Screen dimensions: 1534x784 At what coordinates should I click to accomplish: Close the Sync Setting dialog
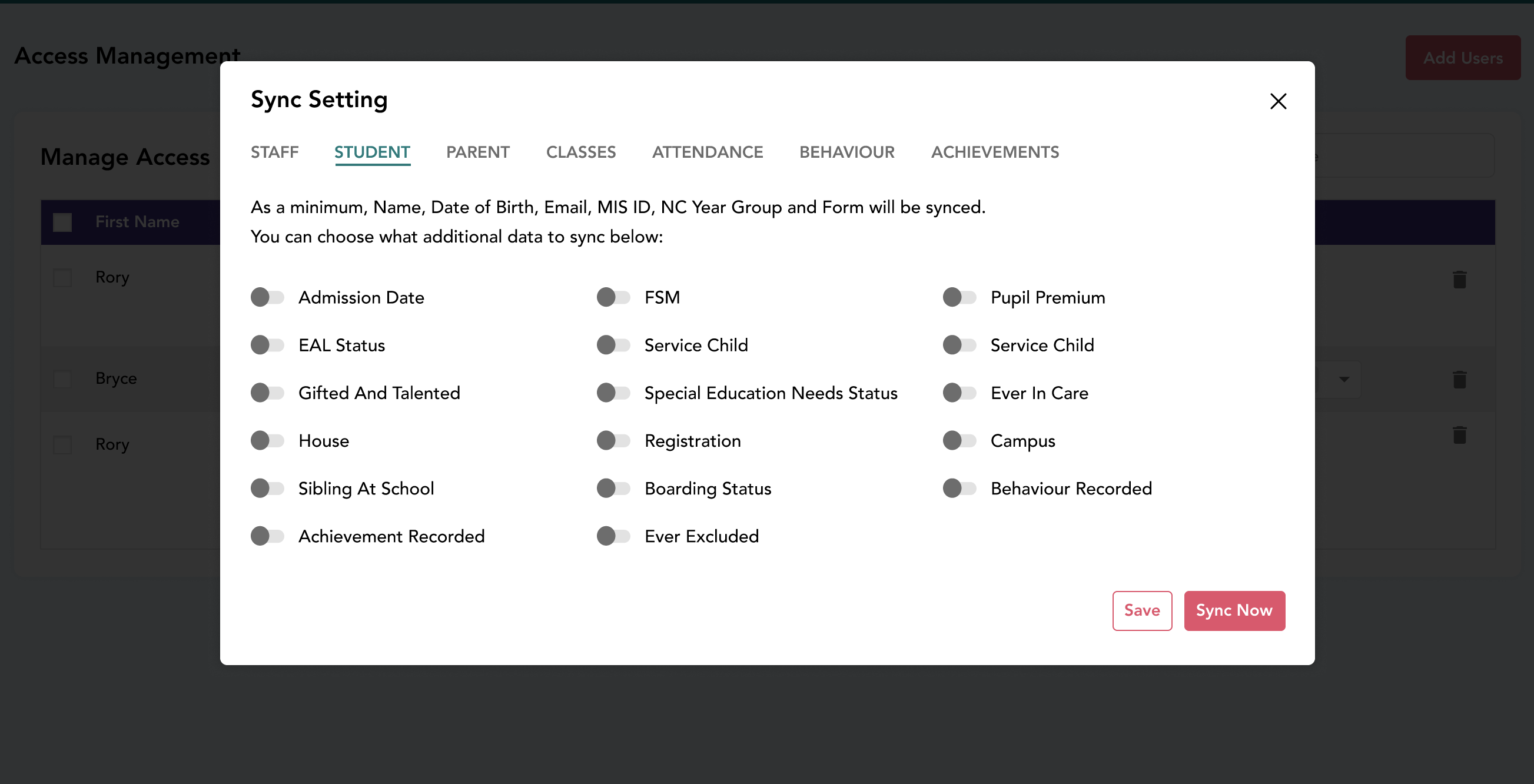[1277, 101]
